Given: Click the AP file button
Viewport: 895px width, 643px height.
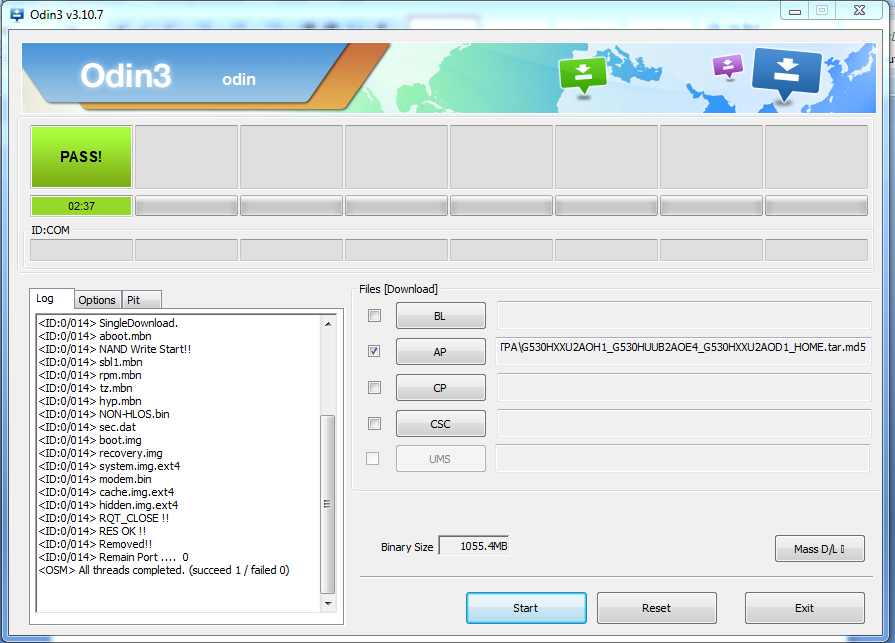Looking at the screenshot, I should pyautogui.click(x=441, y=351).
